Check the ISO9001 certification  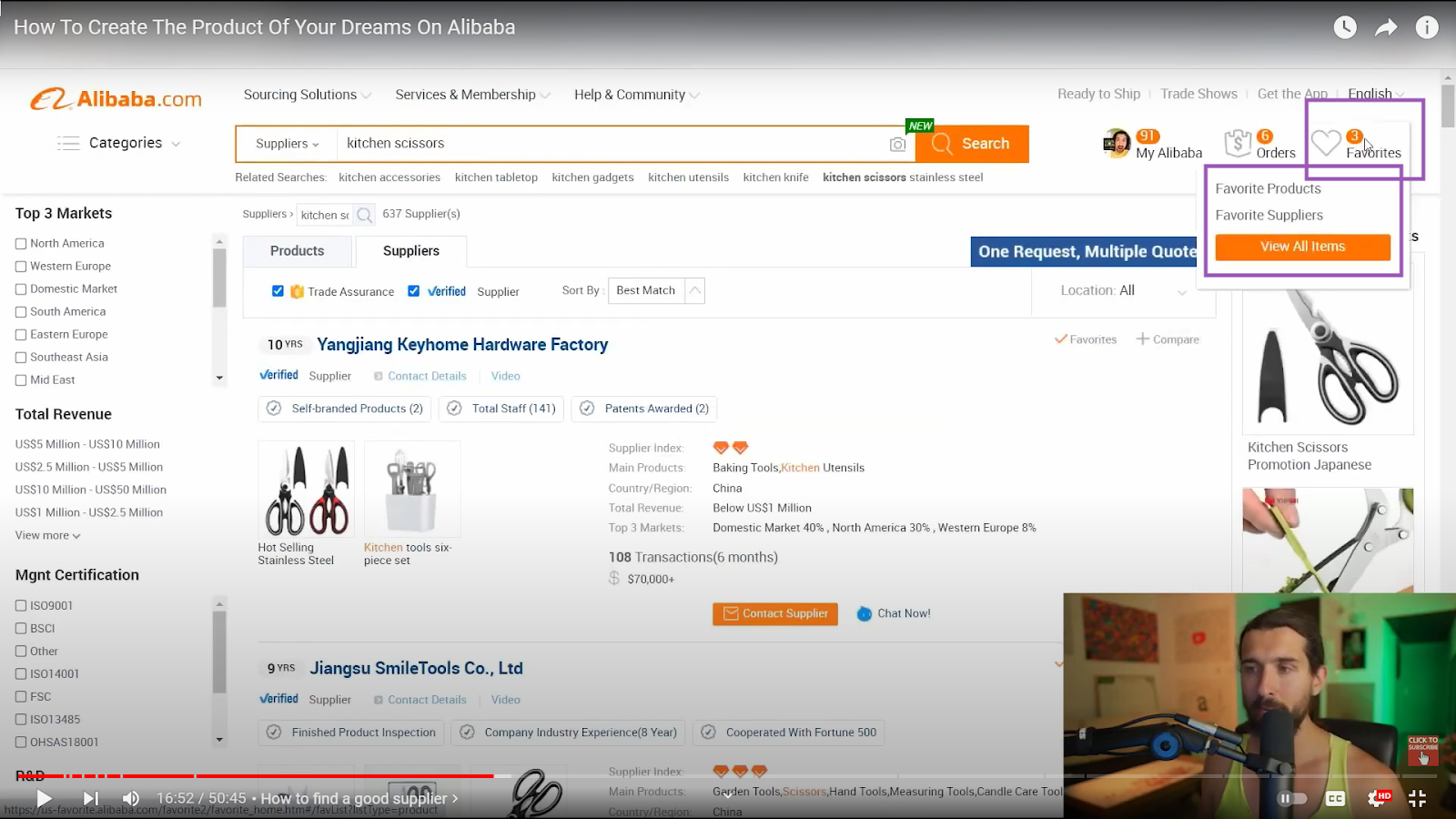[x=21, y=606]
